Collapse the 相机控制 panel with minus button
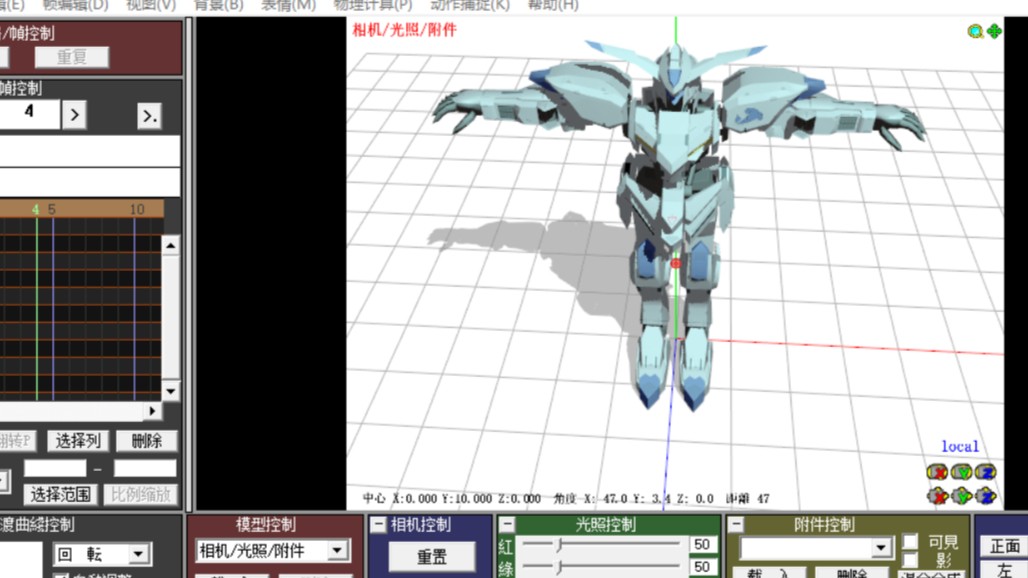The height and width of the screenshot is (578, 1028). coord(378,525)
